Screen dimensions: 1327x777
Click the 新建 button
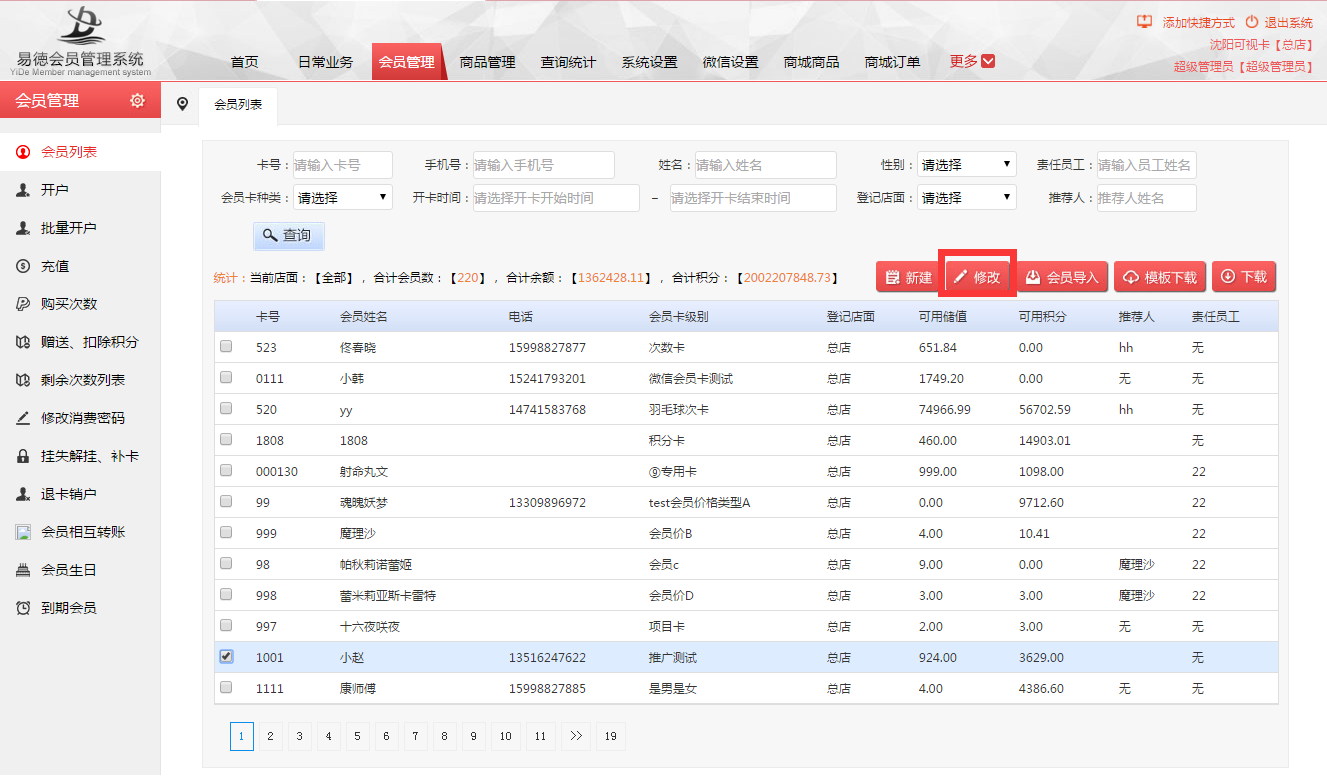(907, 277)
